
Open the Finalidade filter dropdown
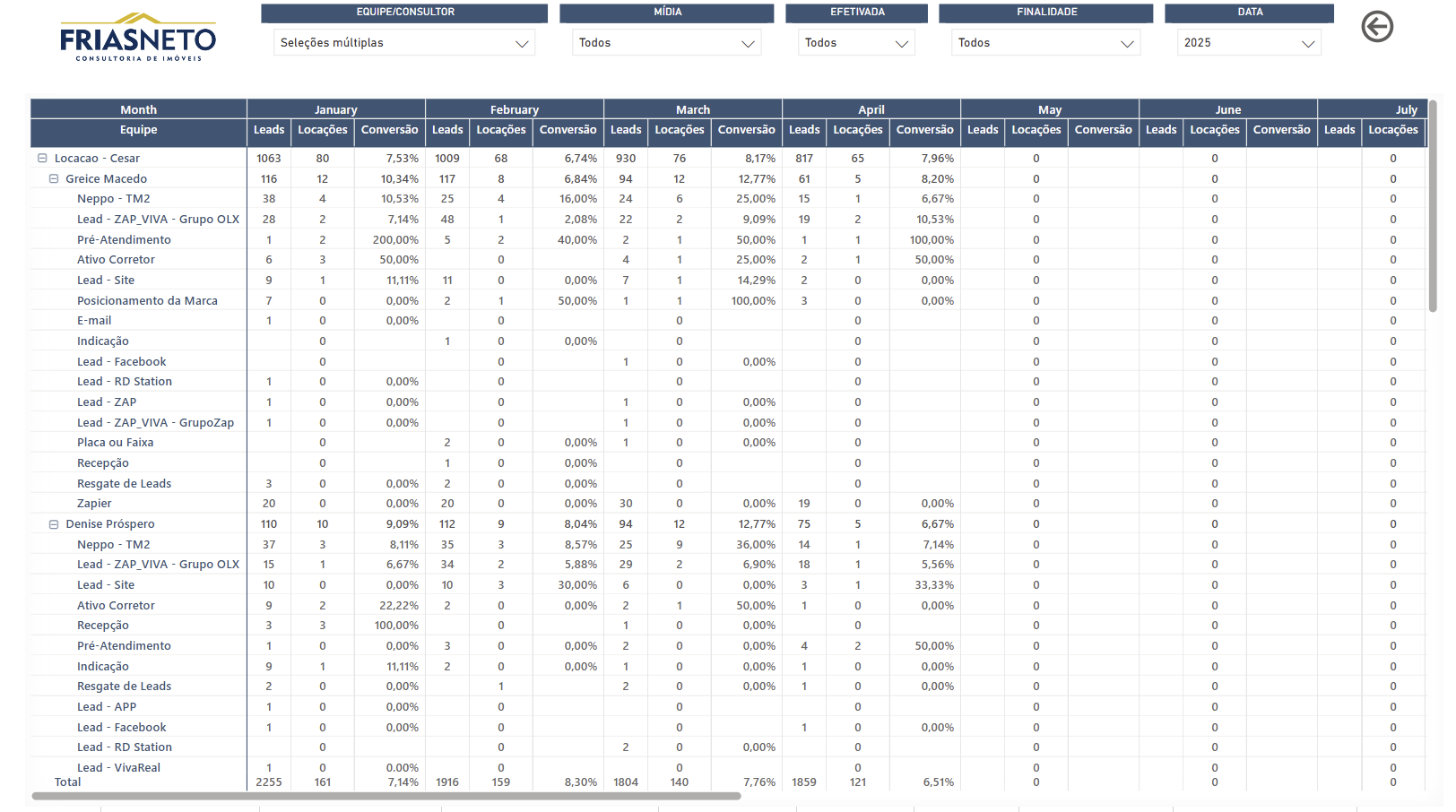[x=1045, y=43]
